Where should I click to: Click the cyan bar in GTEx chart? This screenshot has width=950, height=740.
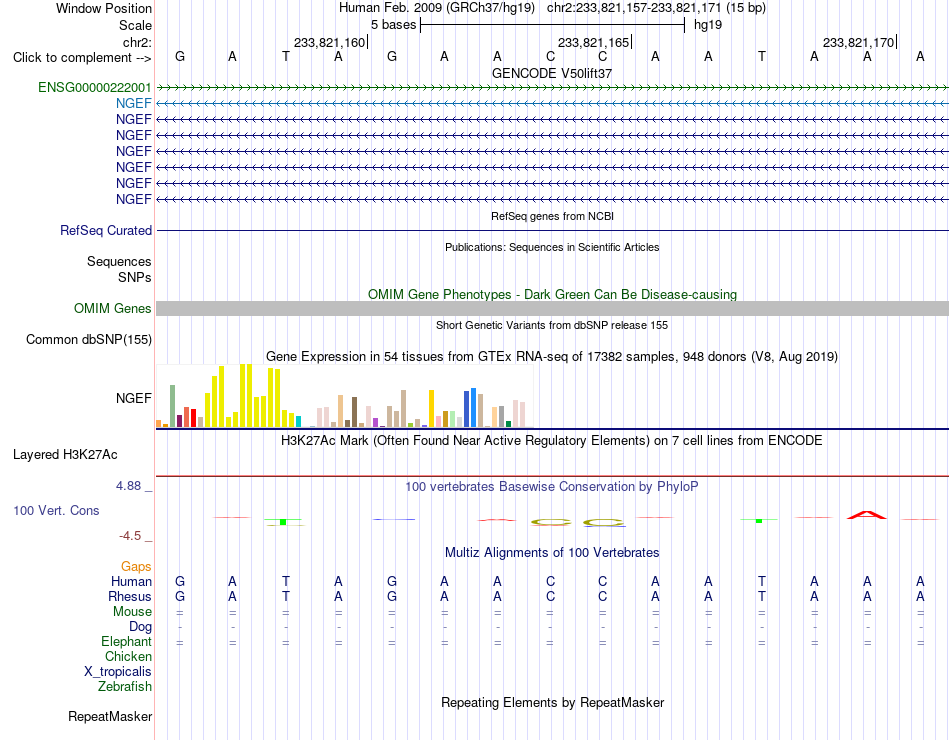click(x=298, y=421)
